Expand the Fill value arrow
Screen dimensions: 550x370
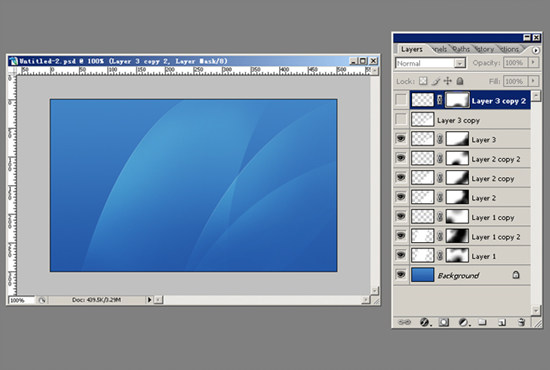[x=533, y=81]
